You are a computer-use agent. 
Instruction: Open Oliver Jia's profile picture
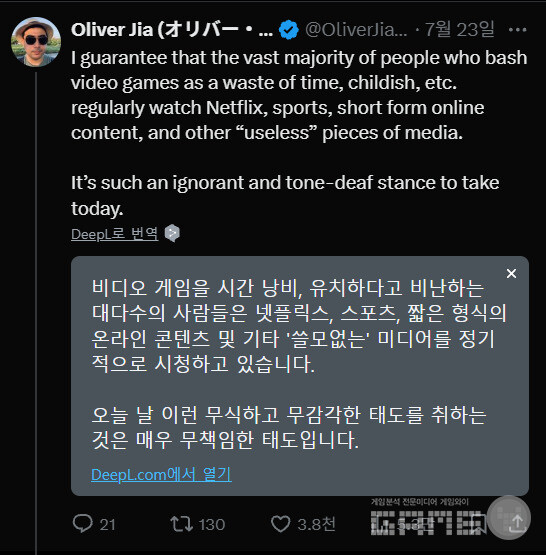[36, 42]
